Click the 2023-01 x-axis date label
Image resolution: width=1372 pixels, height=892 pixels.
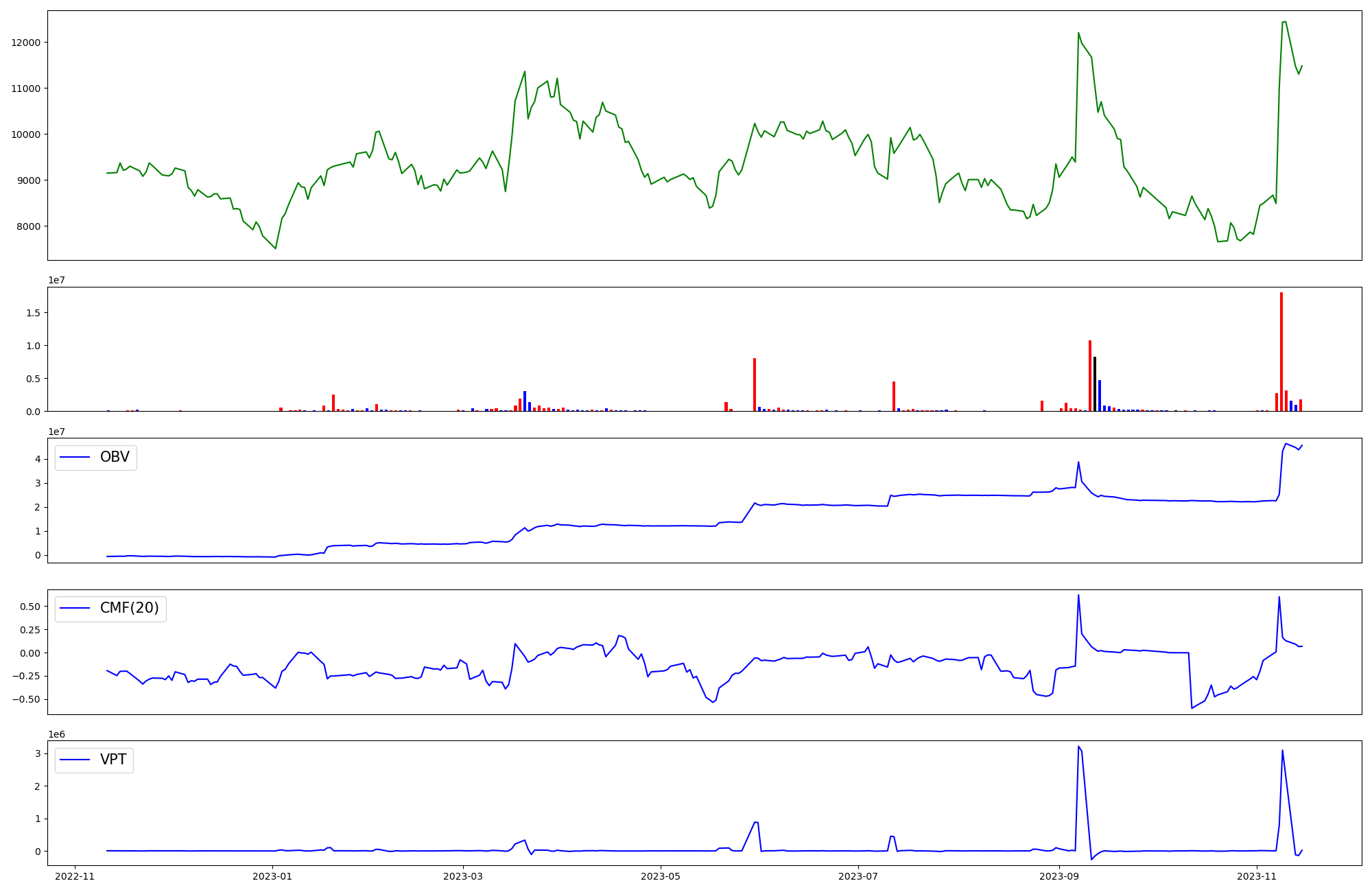point(272,876)
